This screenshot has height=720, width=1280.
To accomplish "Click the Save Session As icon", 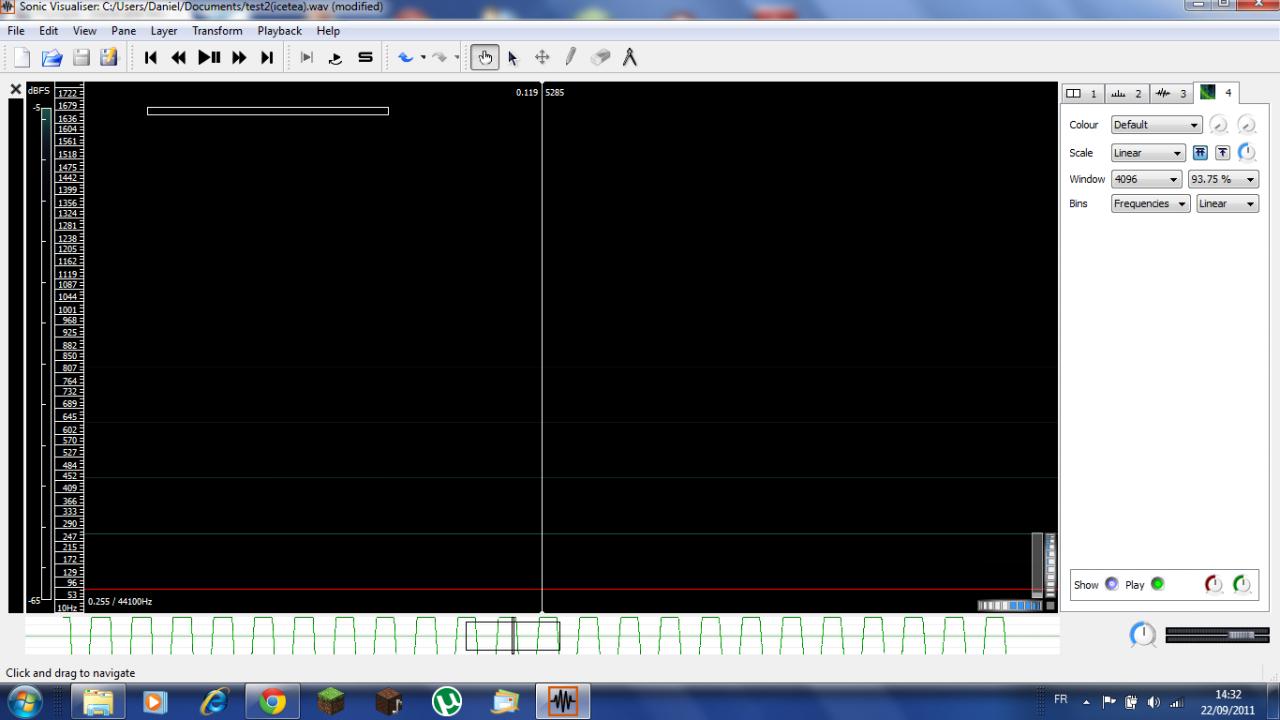I will tap(108, 58).
